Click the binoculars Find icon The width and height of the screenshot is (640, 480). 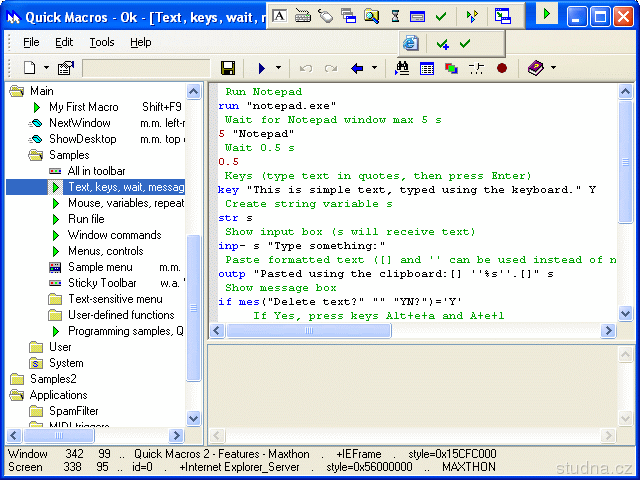[403, 68]
